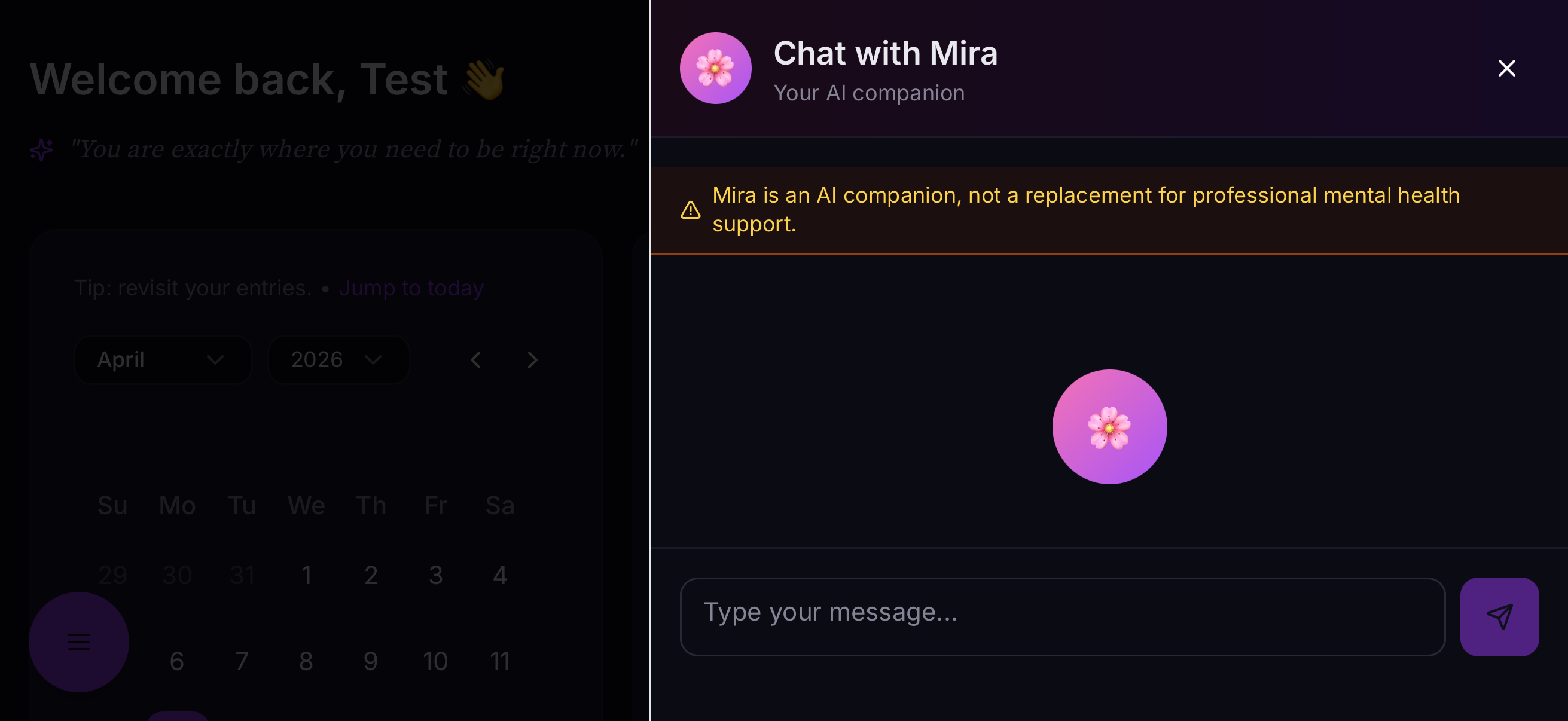Select day 10 in the calendar
The image size is (1568, 721).
pyautogui.click(x=435, y=661)
